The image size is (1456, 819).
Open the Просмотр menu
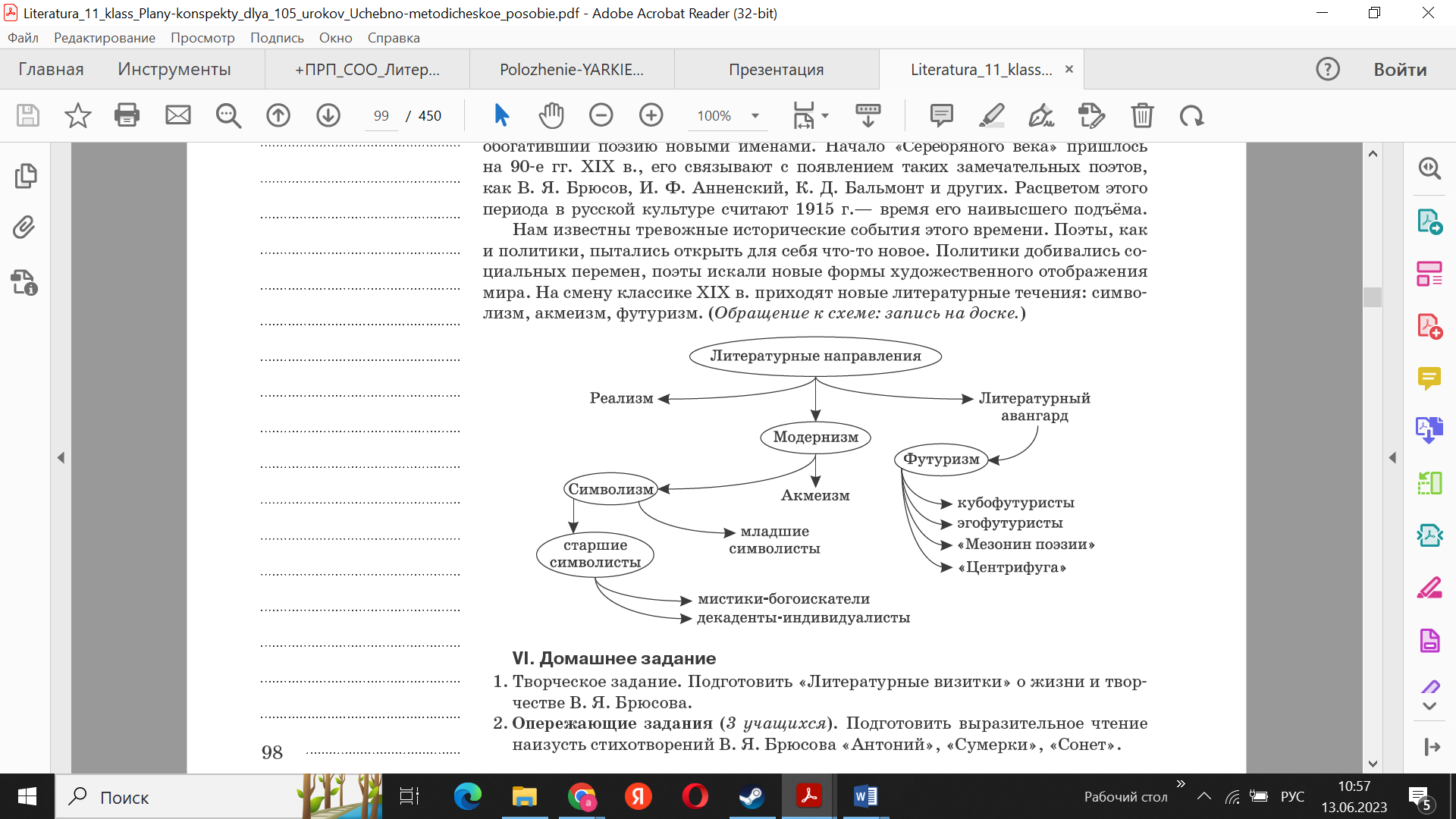pos(202,38)
